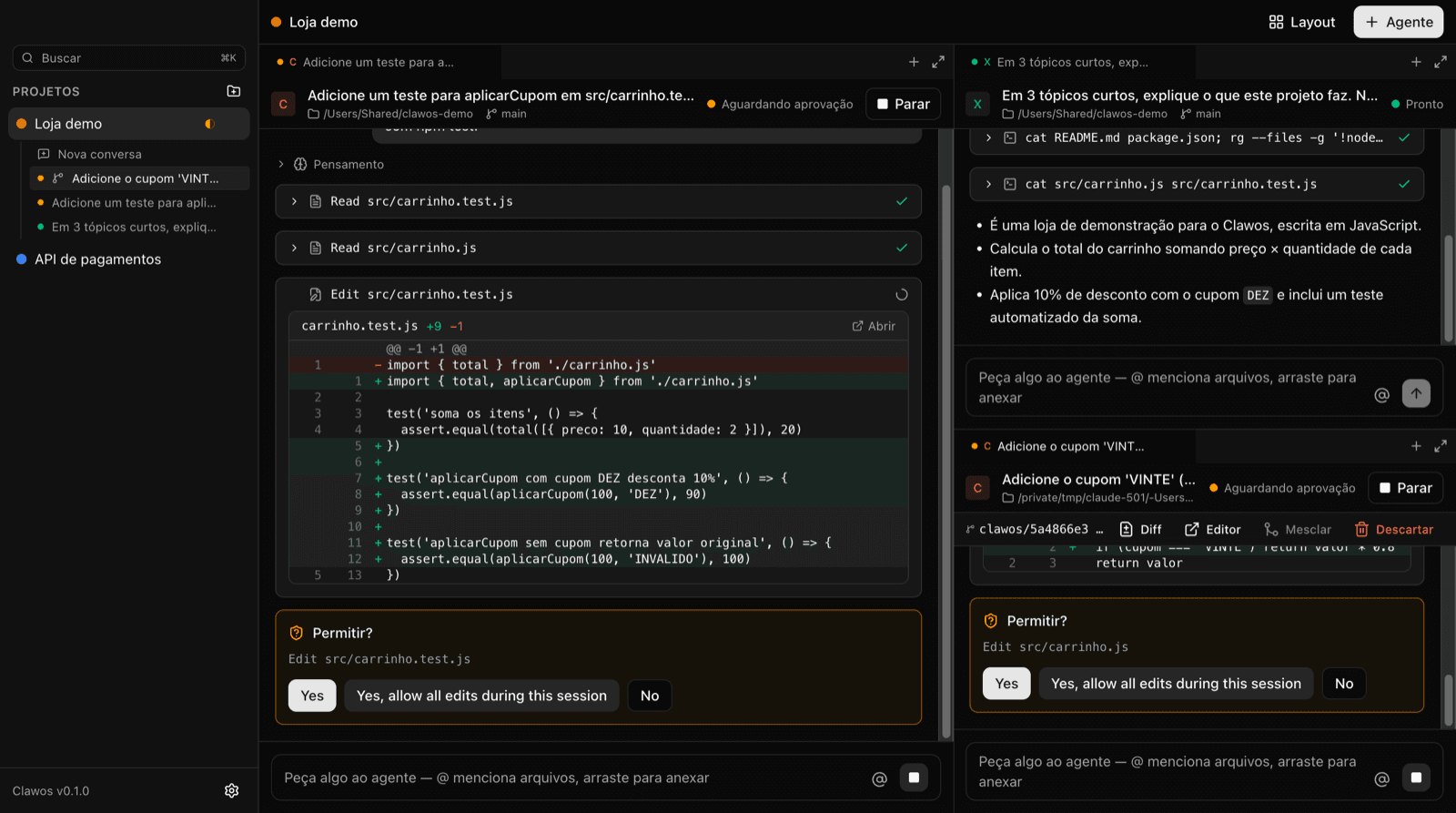The width and height of the screenshot is (1456, 813).
Task: Open the Diff view
Action: tap(1140, 529)
